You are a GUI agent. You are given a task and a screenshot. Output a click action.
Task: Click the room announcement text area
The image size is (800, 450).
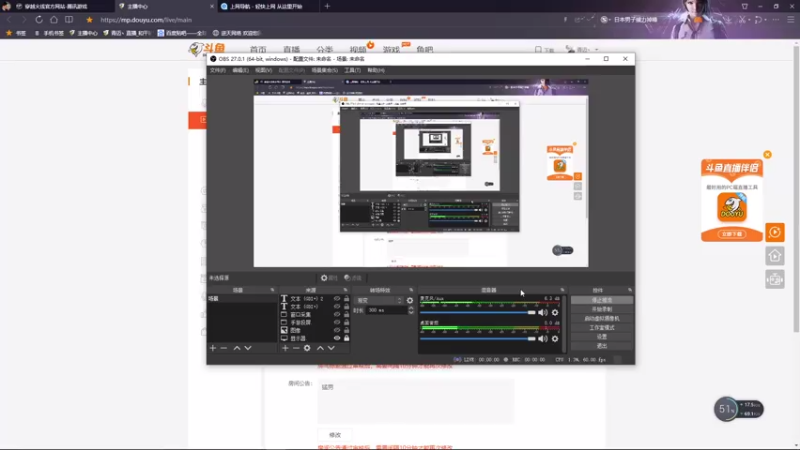[416, 402]
